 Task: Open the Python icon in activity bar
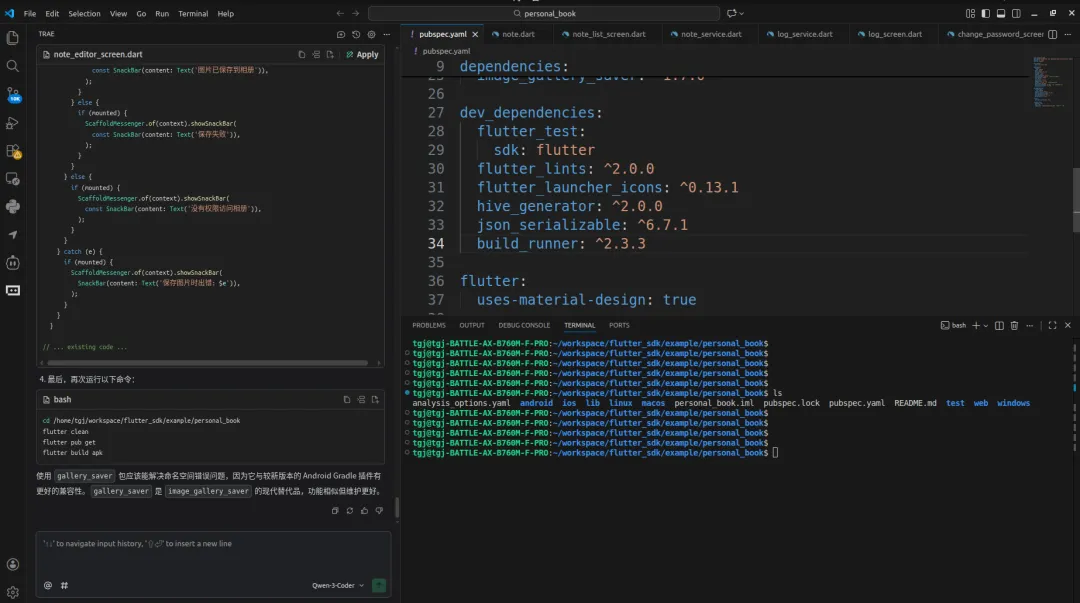(x=13, y=207)
